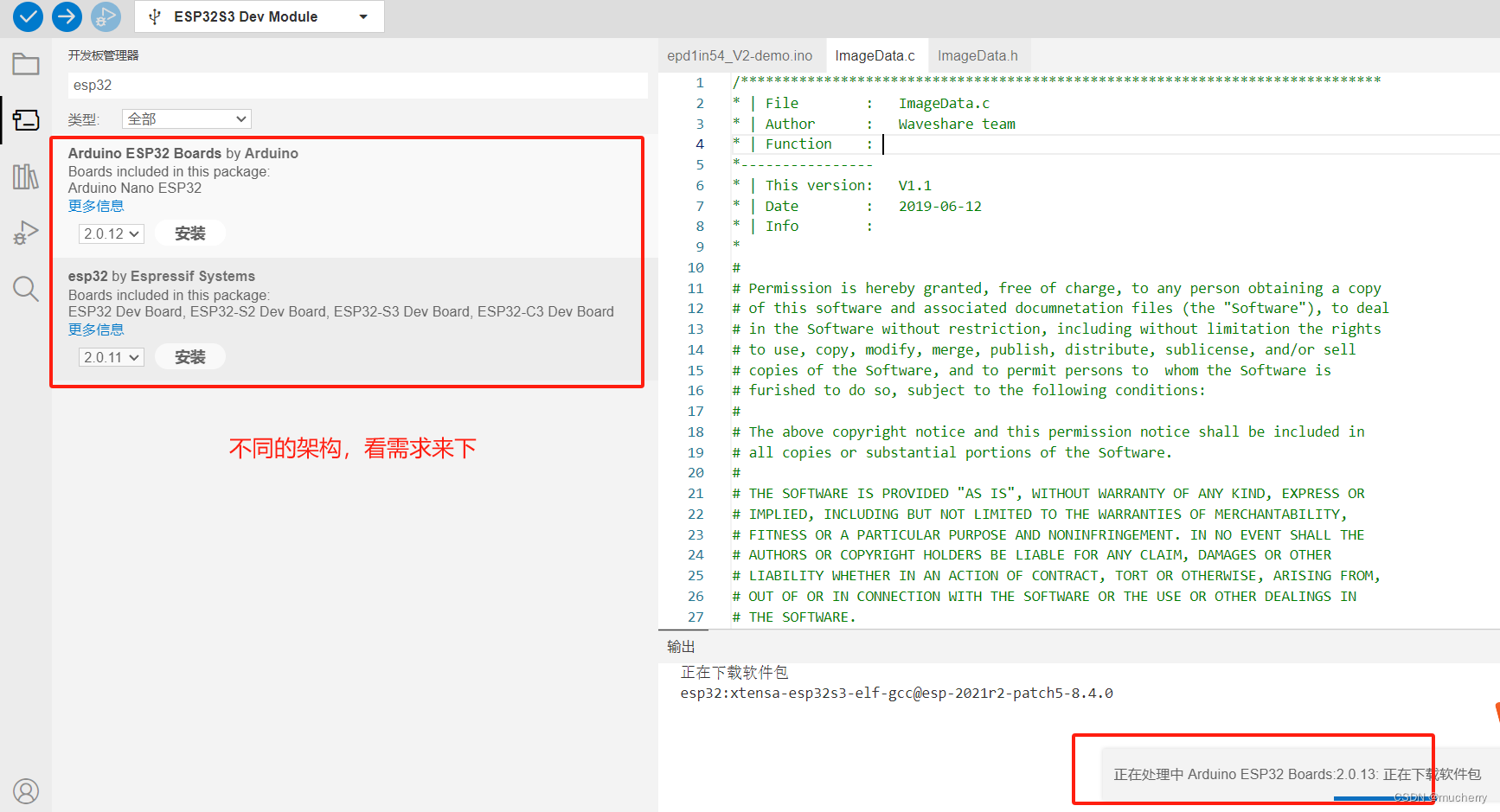The width and height of the screenshot is (1500, 812).
Task: Click 安装 for Arduino ESP32 Boards
Action: coord(190,233)
